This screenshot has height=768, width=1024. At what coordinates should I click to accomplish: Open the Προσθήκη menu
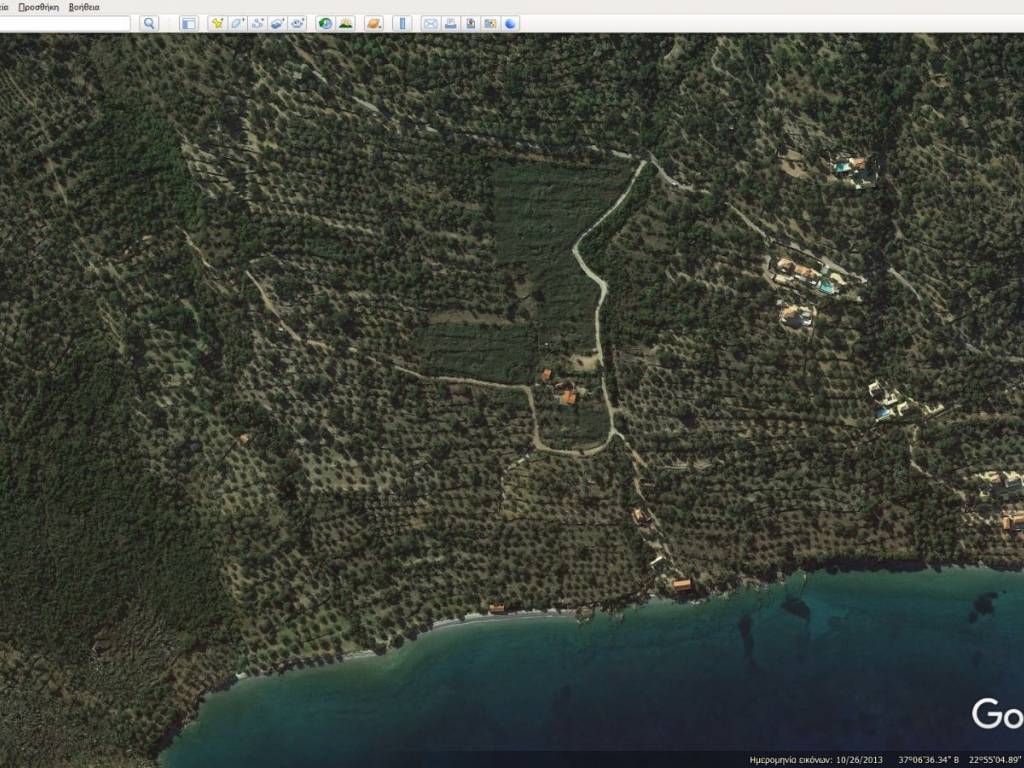point(38,6)
